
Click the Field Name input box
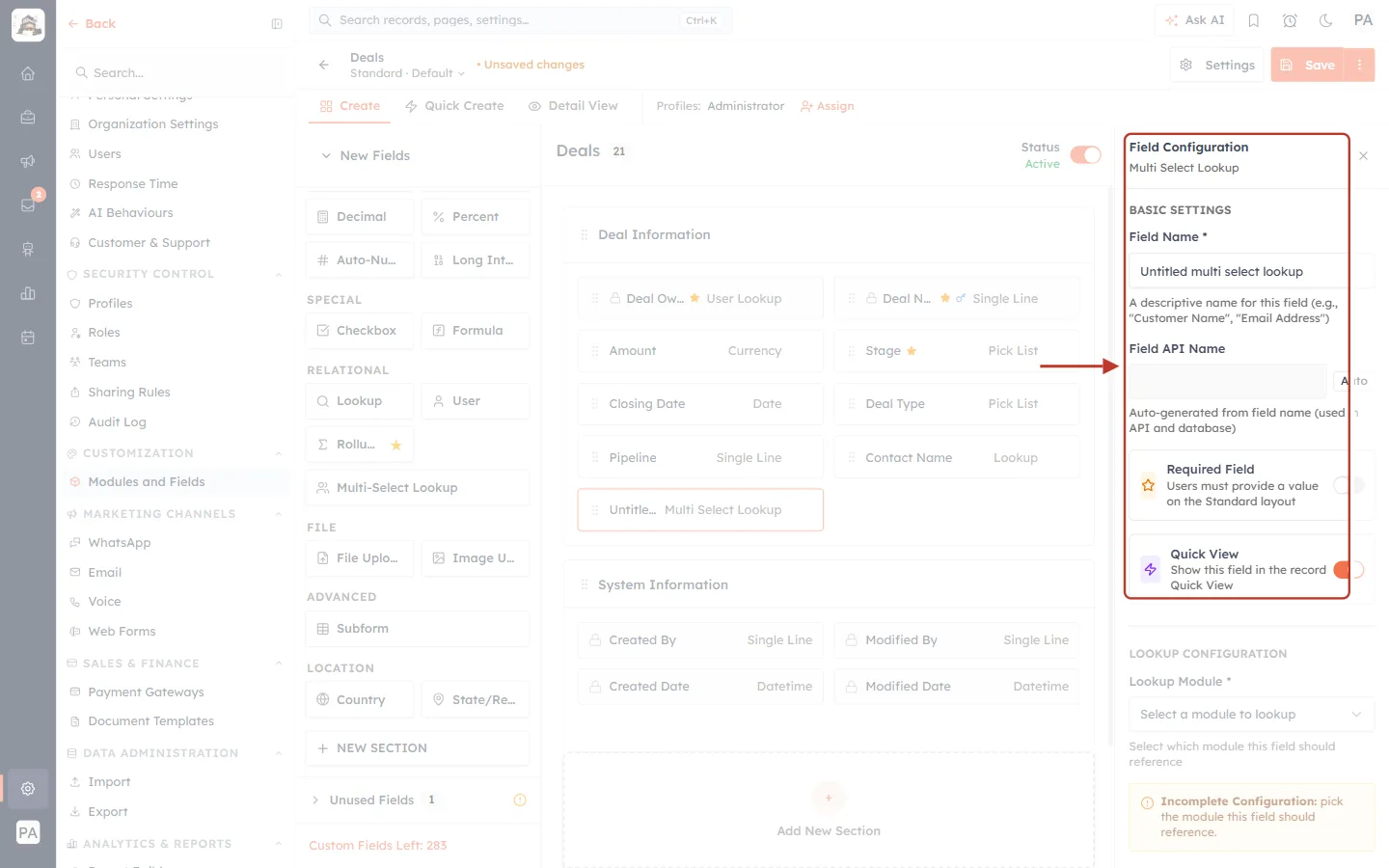tap(1251, 272)
